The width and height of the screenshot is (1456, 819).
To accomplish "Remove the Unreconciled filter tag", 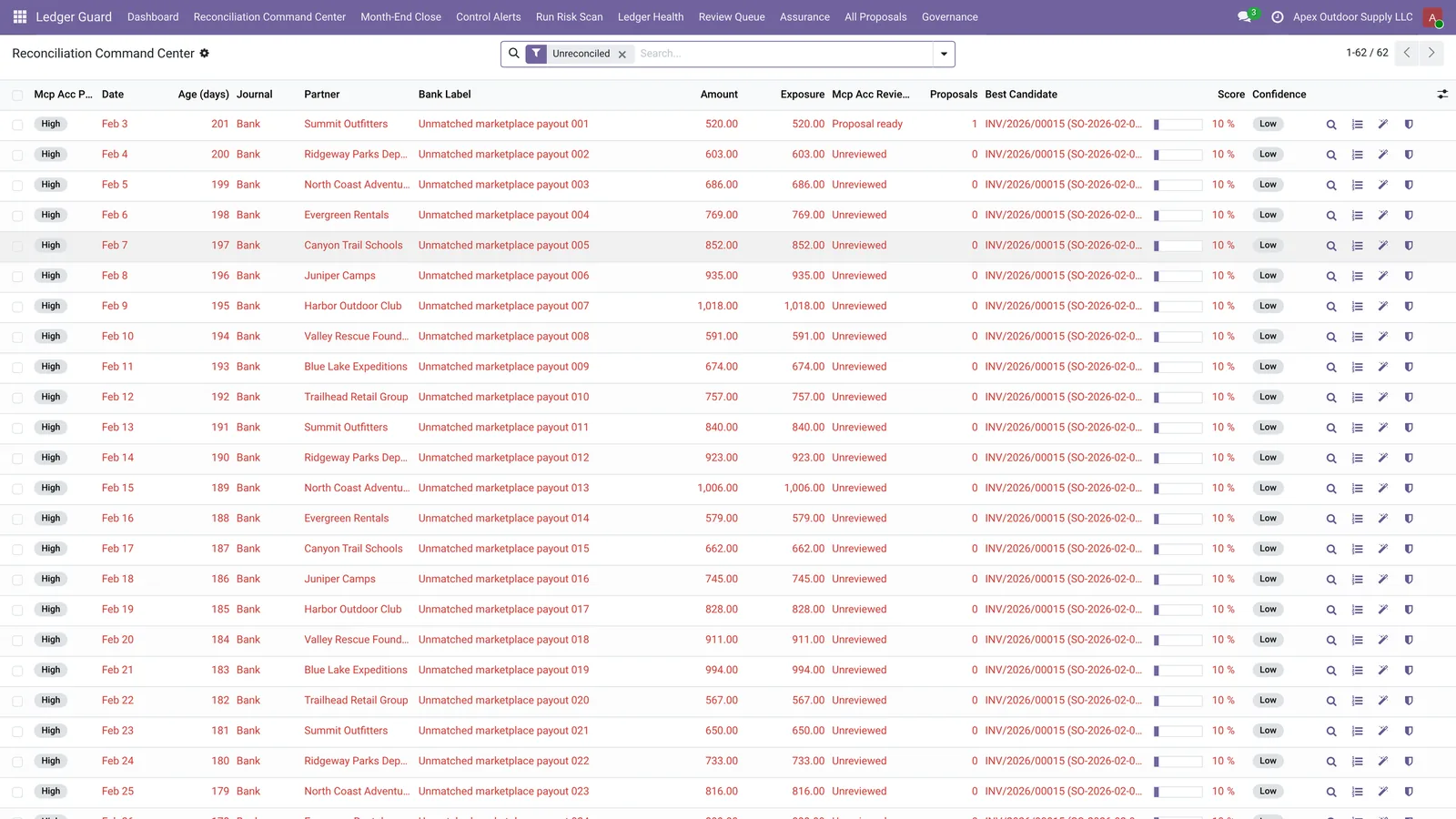I will point(622,55).
